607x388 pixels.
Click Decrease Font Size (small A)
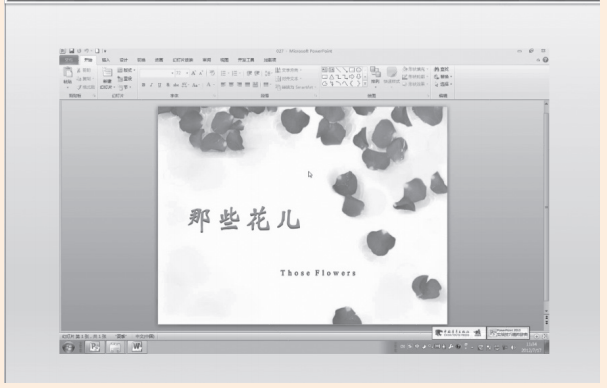tap(201, 73)
